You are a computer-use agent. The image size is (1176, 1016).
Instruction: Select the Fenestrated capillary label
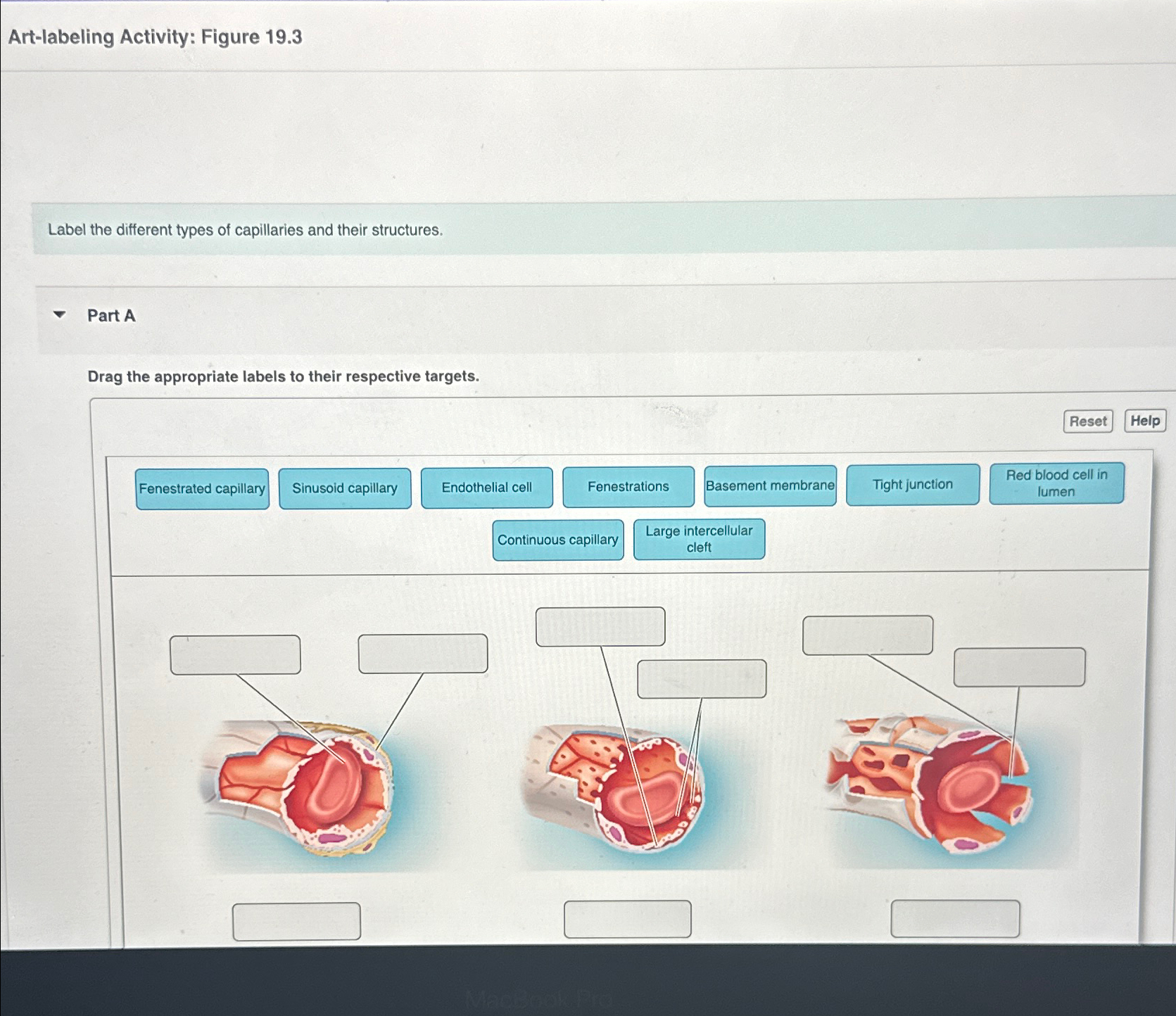pos(202,489)
